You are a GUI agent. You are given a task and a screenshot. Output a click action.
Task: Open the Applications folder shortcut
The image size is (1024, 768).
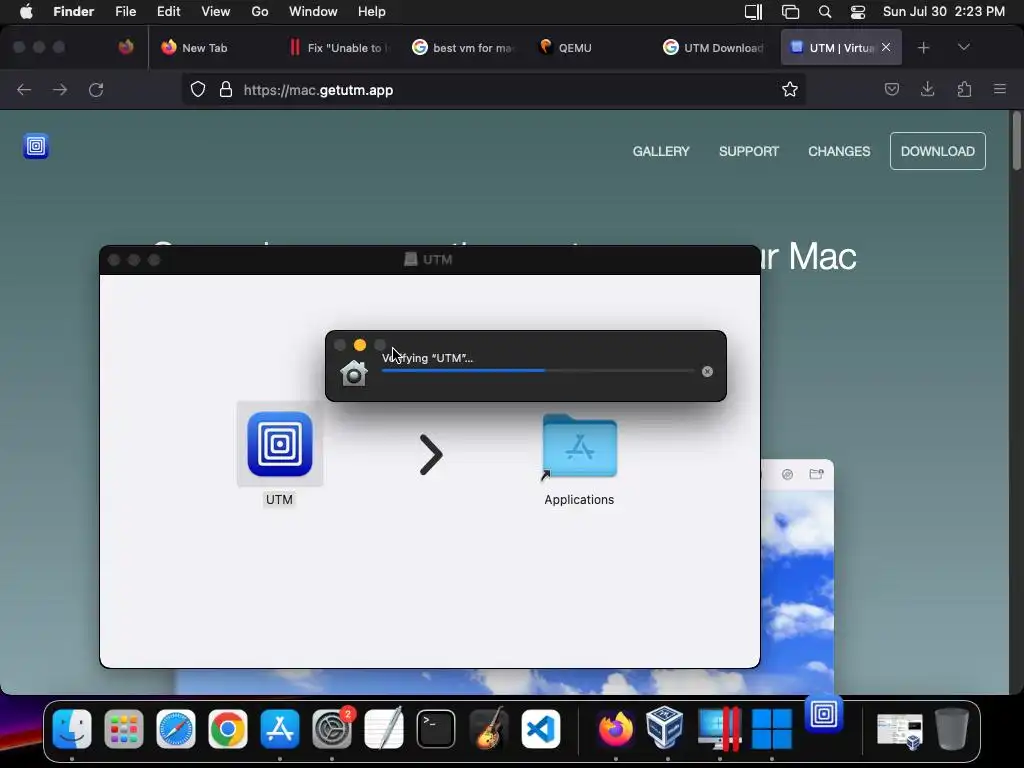point(579,447)
